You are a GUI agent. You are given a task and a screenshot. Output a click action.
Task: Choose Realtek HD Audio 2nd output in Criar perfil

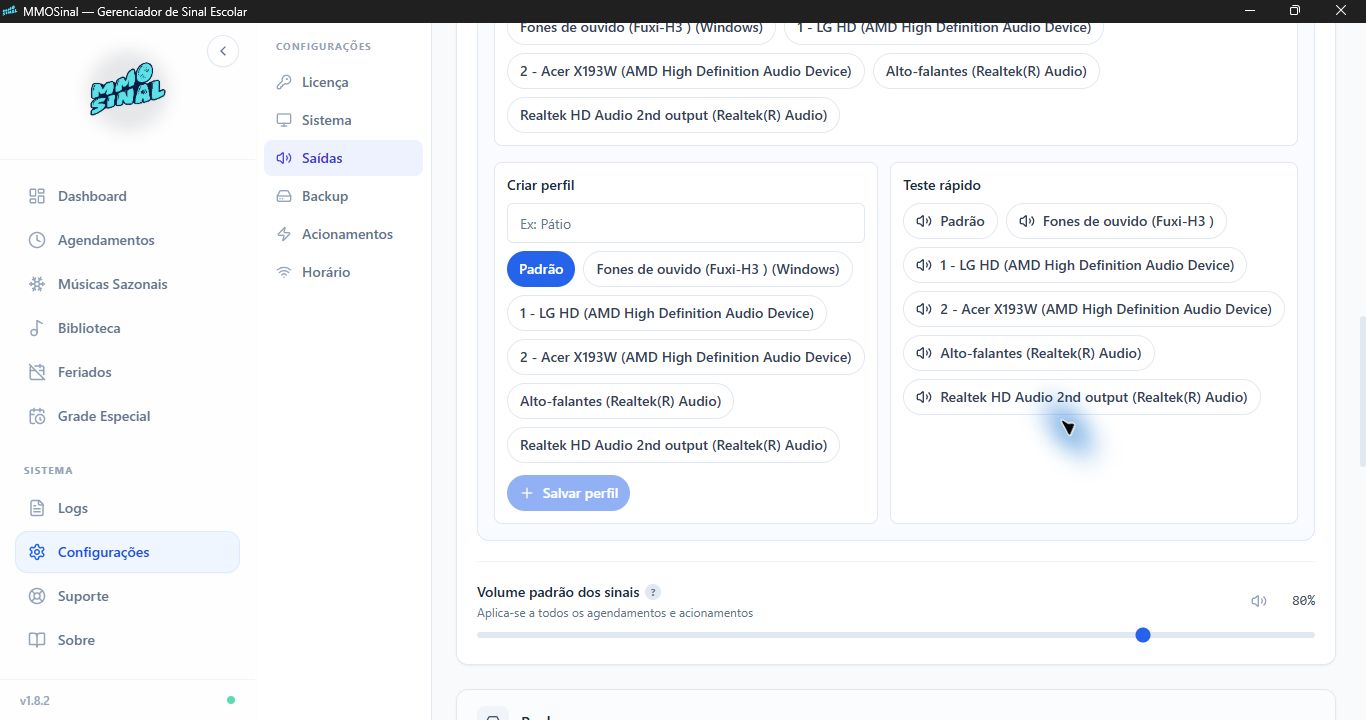tap(674, 445)
